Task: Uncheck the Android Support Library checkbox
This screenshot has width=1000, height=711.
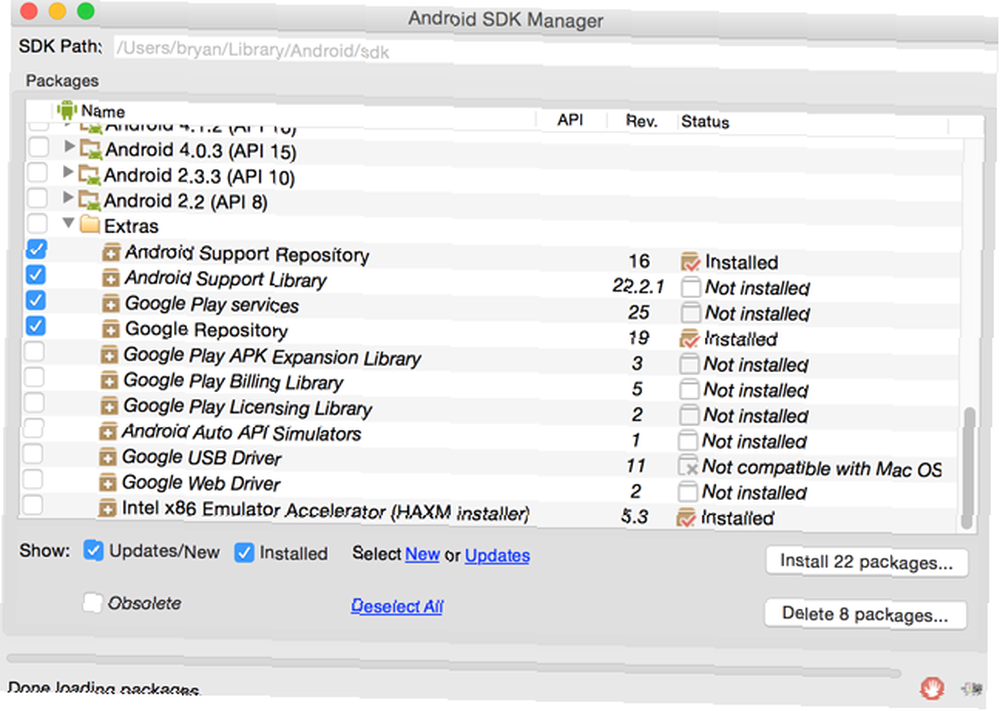Action: [x=36, y=275]
